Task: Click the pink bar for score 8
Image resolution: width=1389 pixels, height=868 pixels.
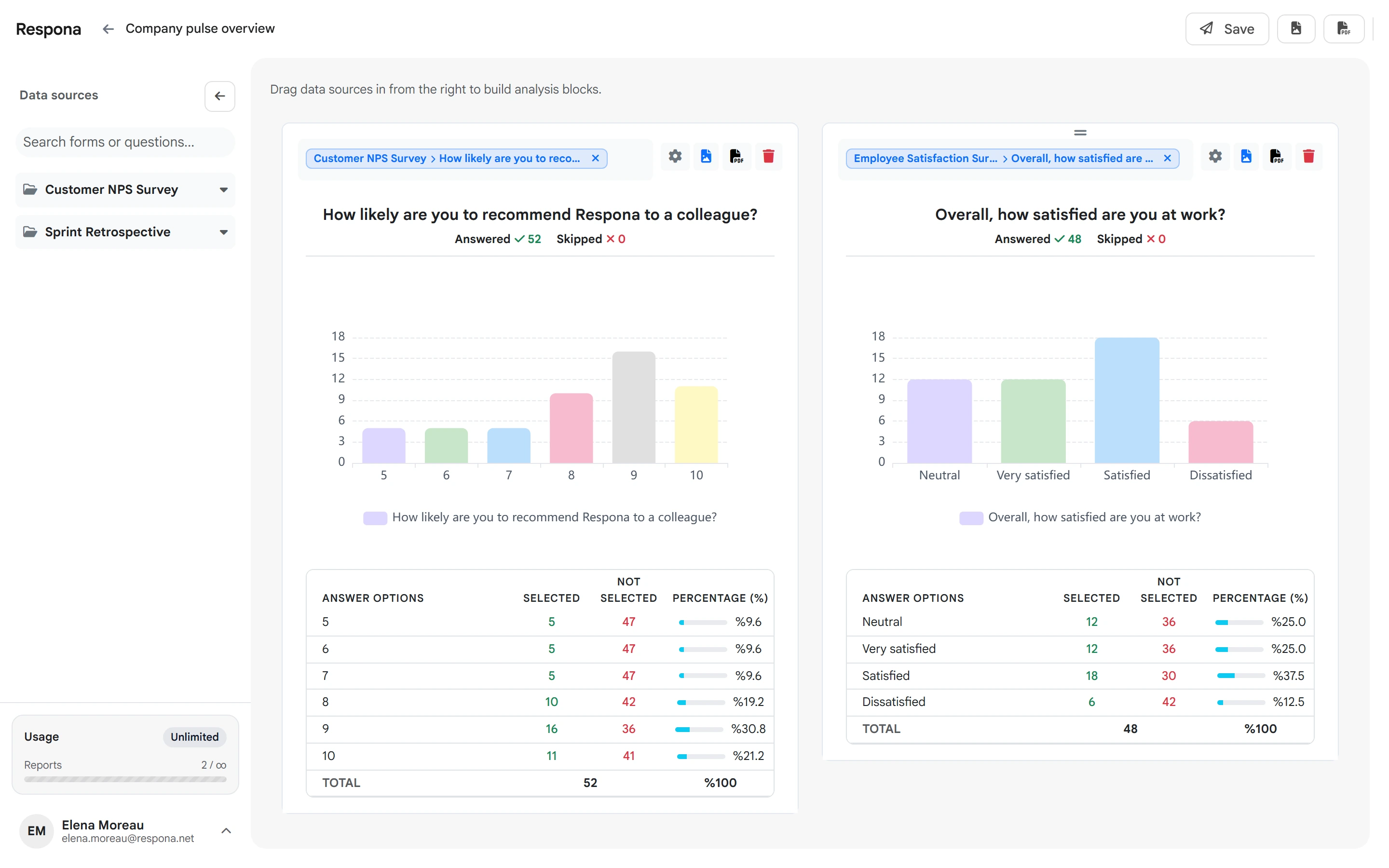Action: click(571, 428)
